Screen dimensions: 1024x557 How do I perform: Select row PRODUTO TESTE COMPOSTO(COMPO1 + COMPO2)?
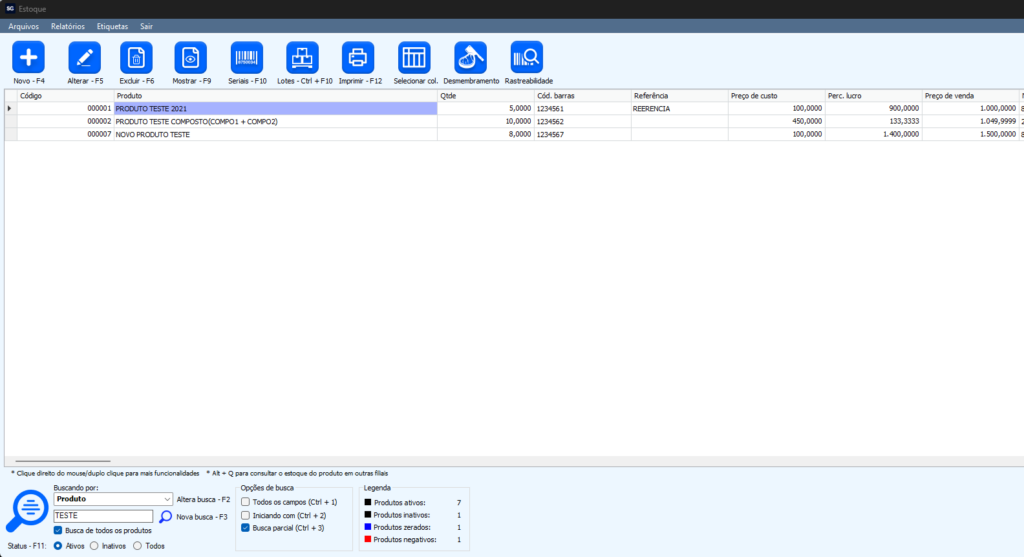point(276,121)
